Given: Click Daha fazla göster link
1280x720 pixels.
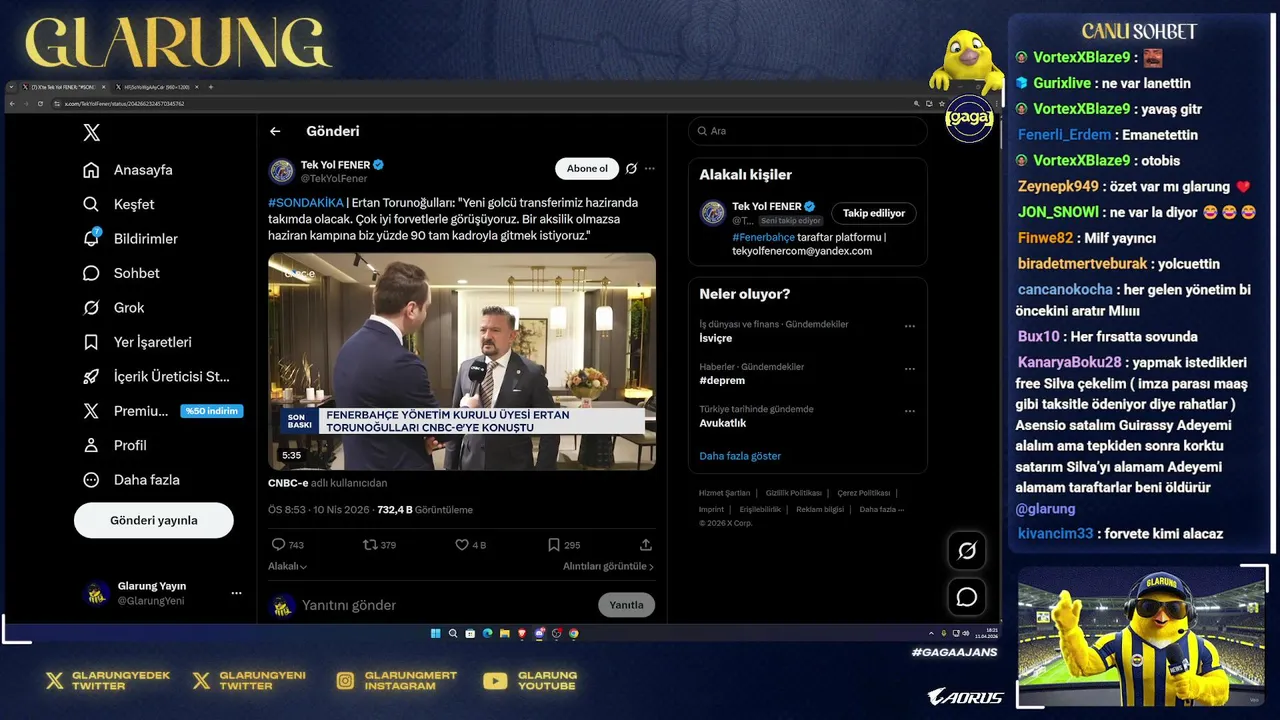Looking at the screenshot, I should pos(740,456).
